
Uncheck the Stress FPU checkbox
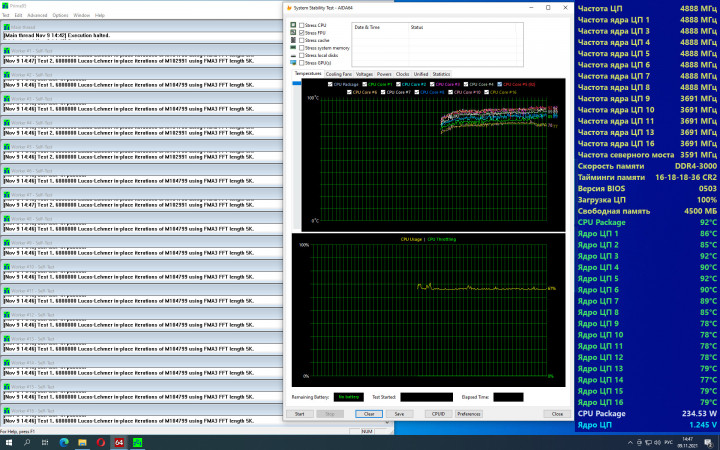(301, 33)
